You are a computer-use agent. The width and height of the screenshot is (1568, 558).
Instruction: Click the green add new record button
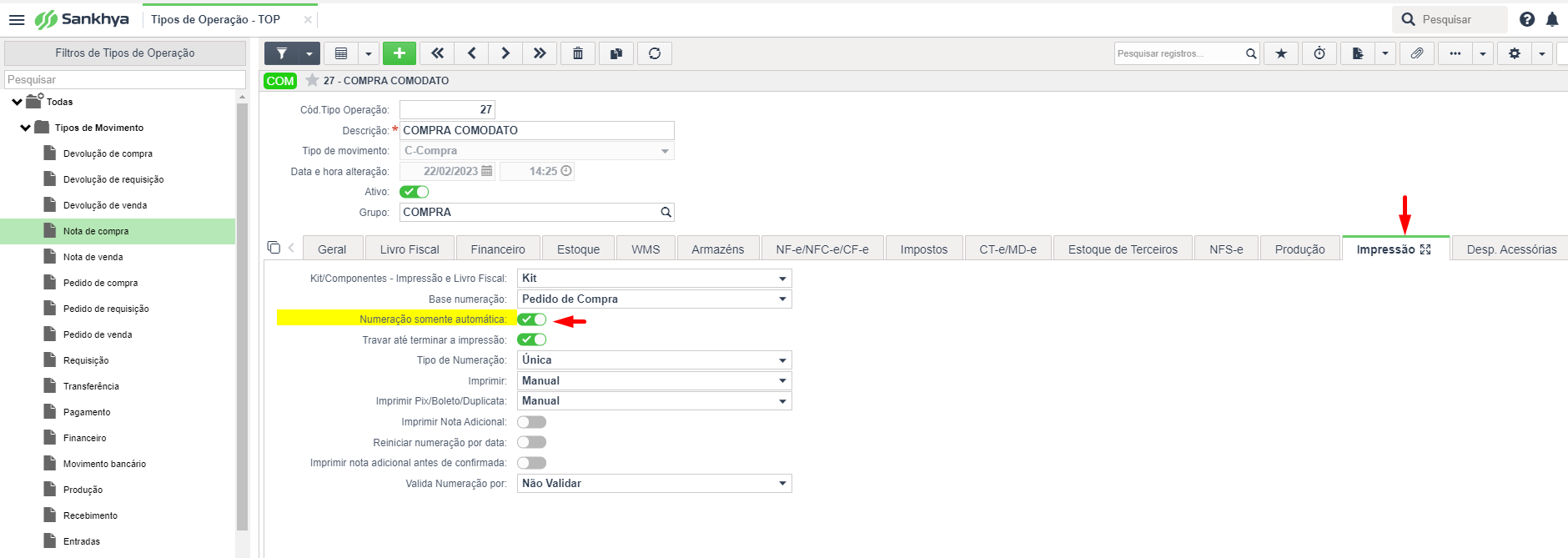[399, 53]
